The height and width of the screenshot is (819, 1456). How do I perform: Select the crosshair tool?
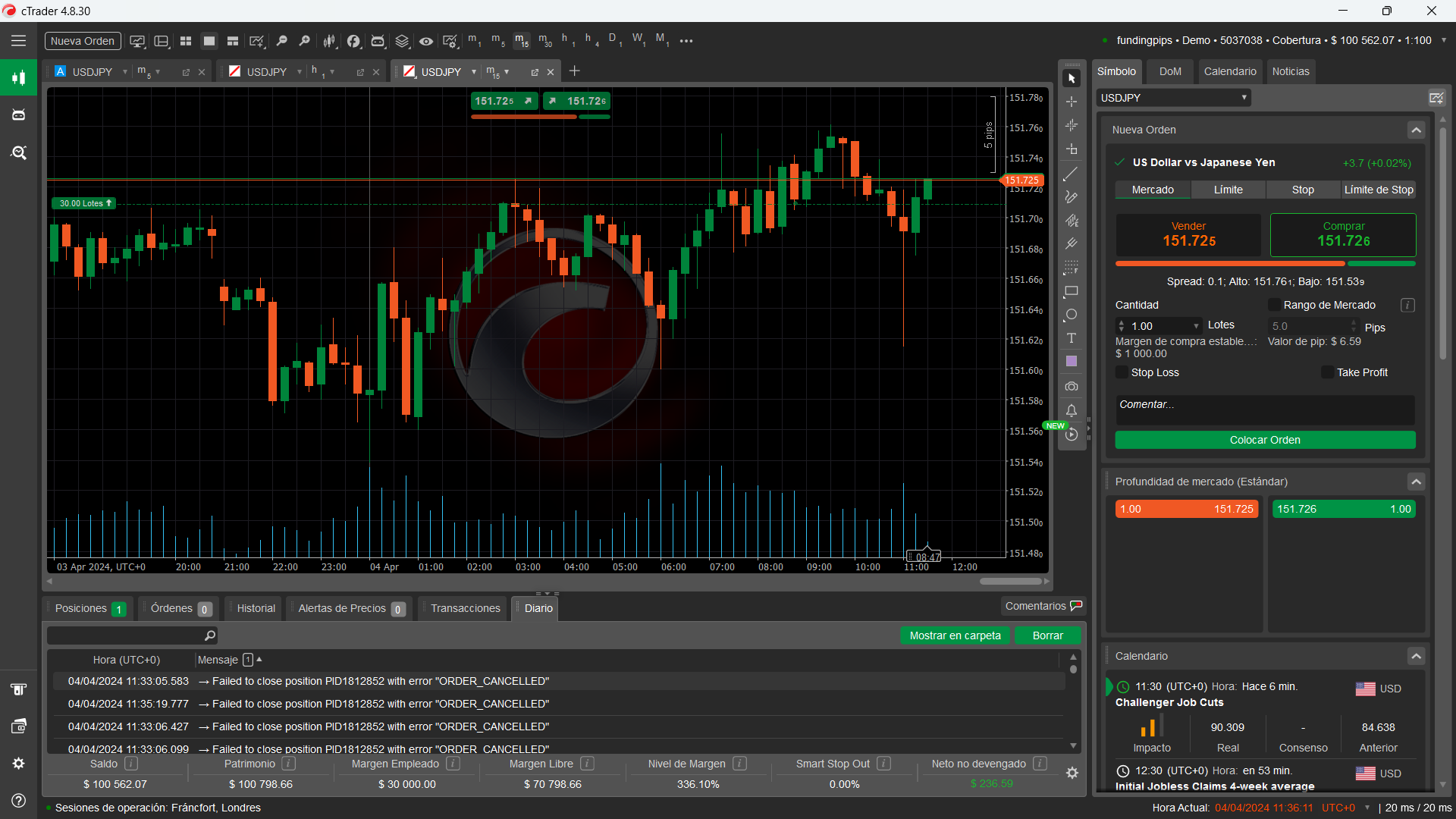tap(1072, 102)
